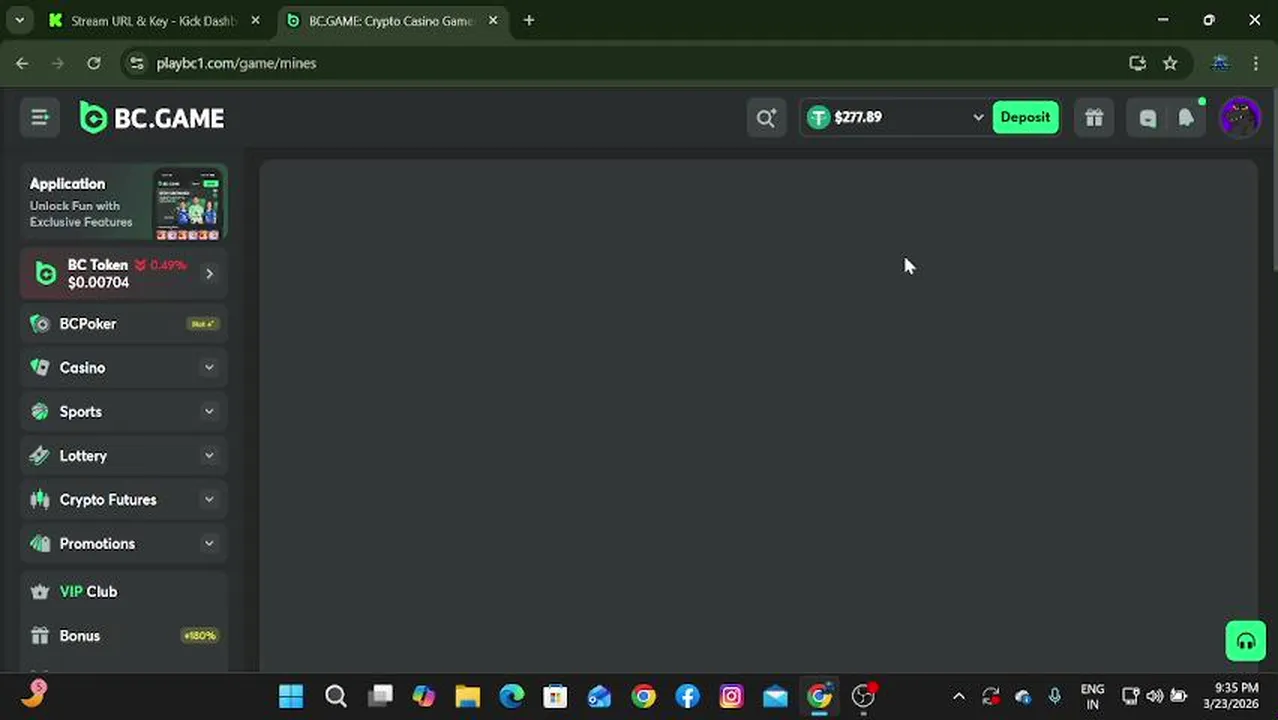Image resolution: width=1278 pixels, height=720 pixels.
Task: Open the Application promo banner
Action: [124, 203]
